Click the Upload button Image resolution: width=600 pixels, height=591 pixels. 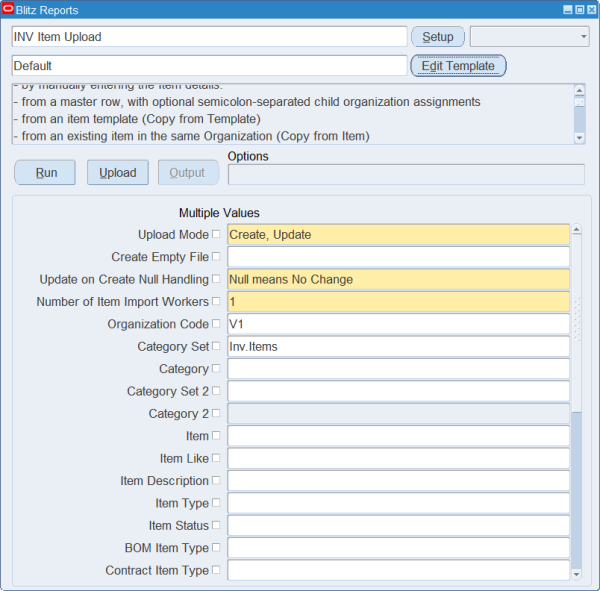[118, 173]
